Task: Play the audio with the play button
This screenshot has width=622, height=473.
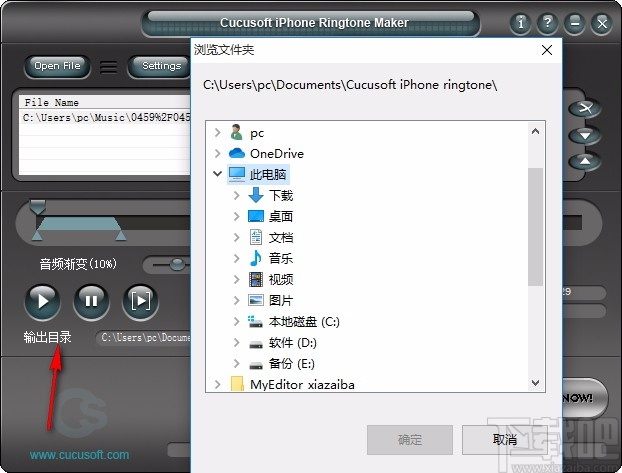Action: point(42,302)
